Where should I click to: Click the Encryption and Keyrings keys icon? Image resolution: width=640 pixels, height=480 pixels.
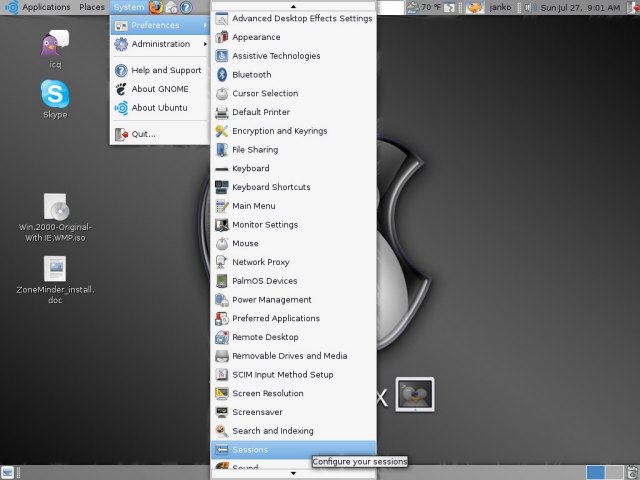click(x=222, y=131)
